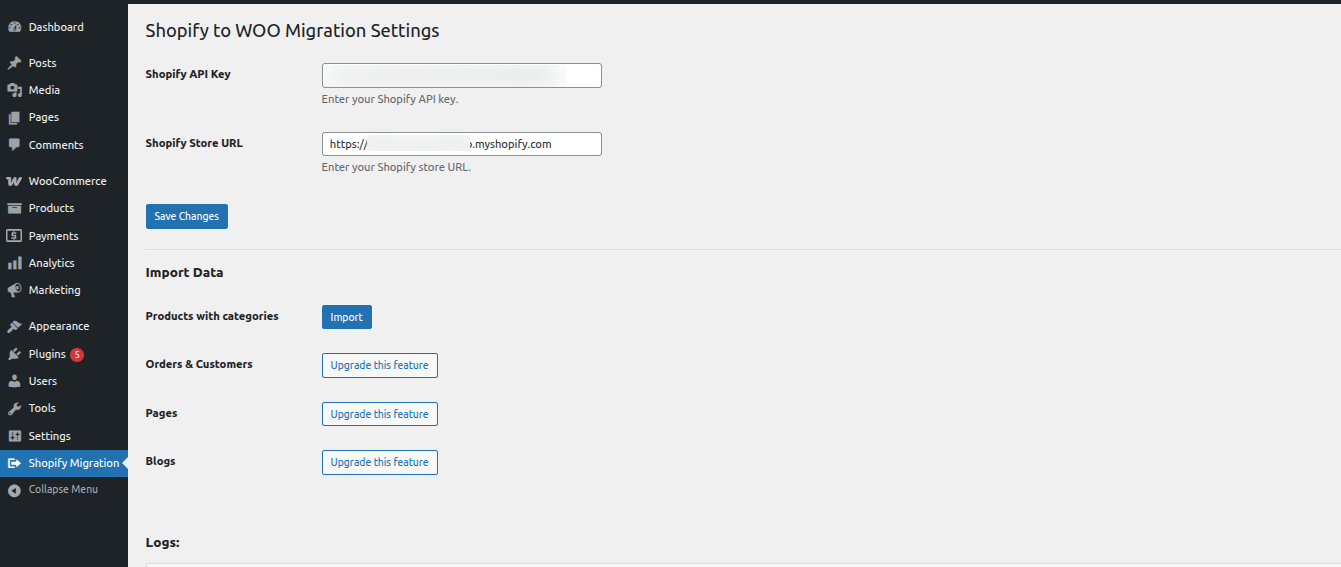Viewport: 1341px width, 567px height.
Task: Click the 'Logs:' heading
Action: click(163, 543)
